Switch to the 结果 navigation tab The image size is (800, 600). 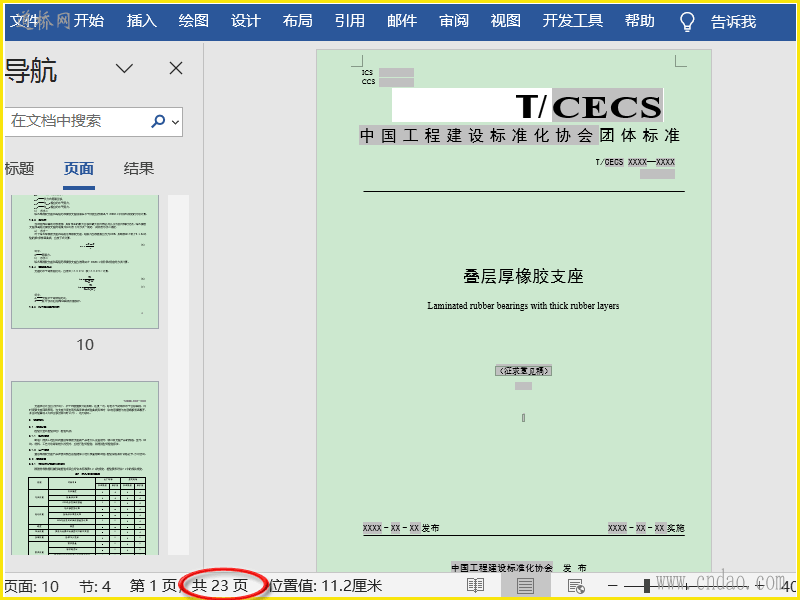(x=138, y=168)
